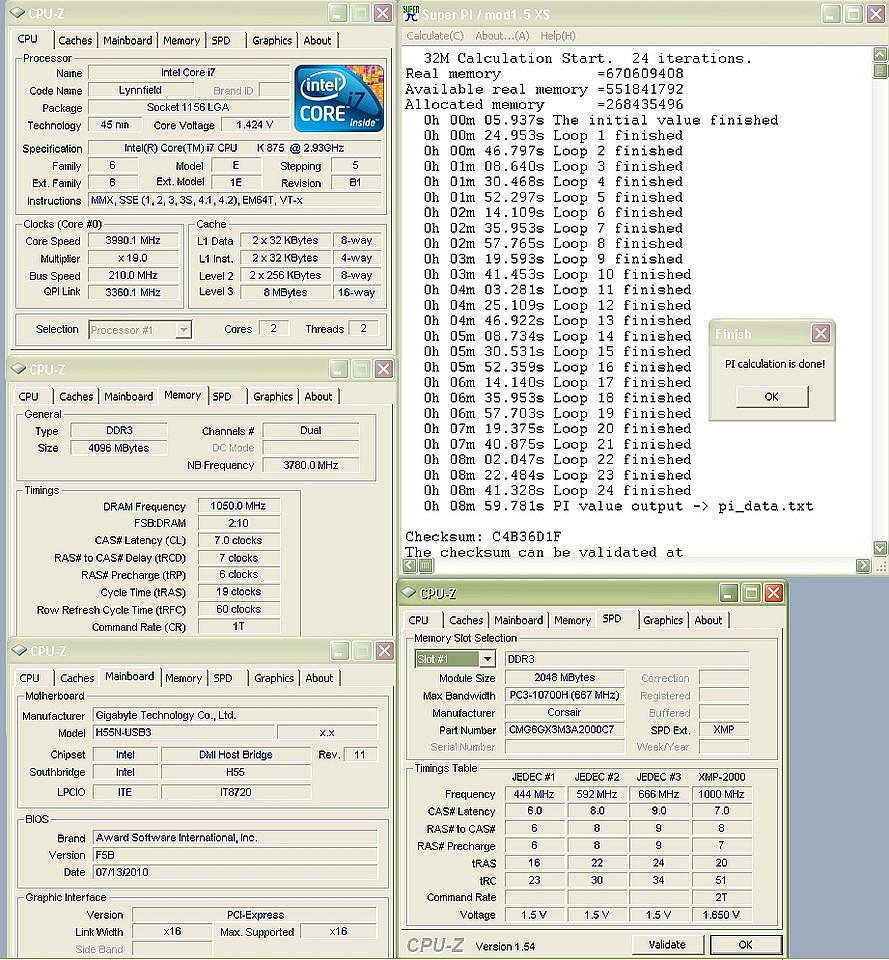Viewport: 889px width, 960px height.
Task: Switch to CPU tab in the SPD window
Action: 418,620
